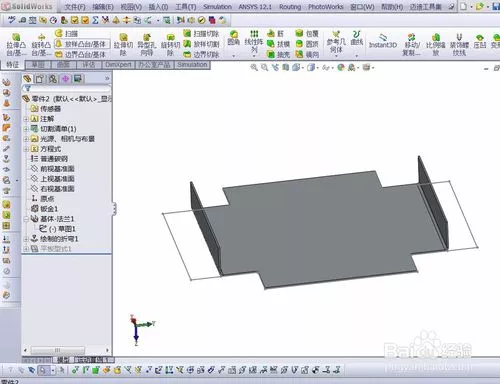Click the 比例缩放 (Scale) tool
Screen dimensions: 500x384
(x=436, y=44)
